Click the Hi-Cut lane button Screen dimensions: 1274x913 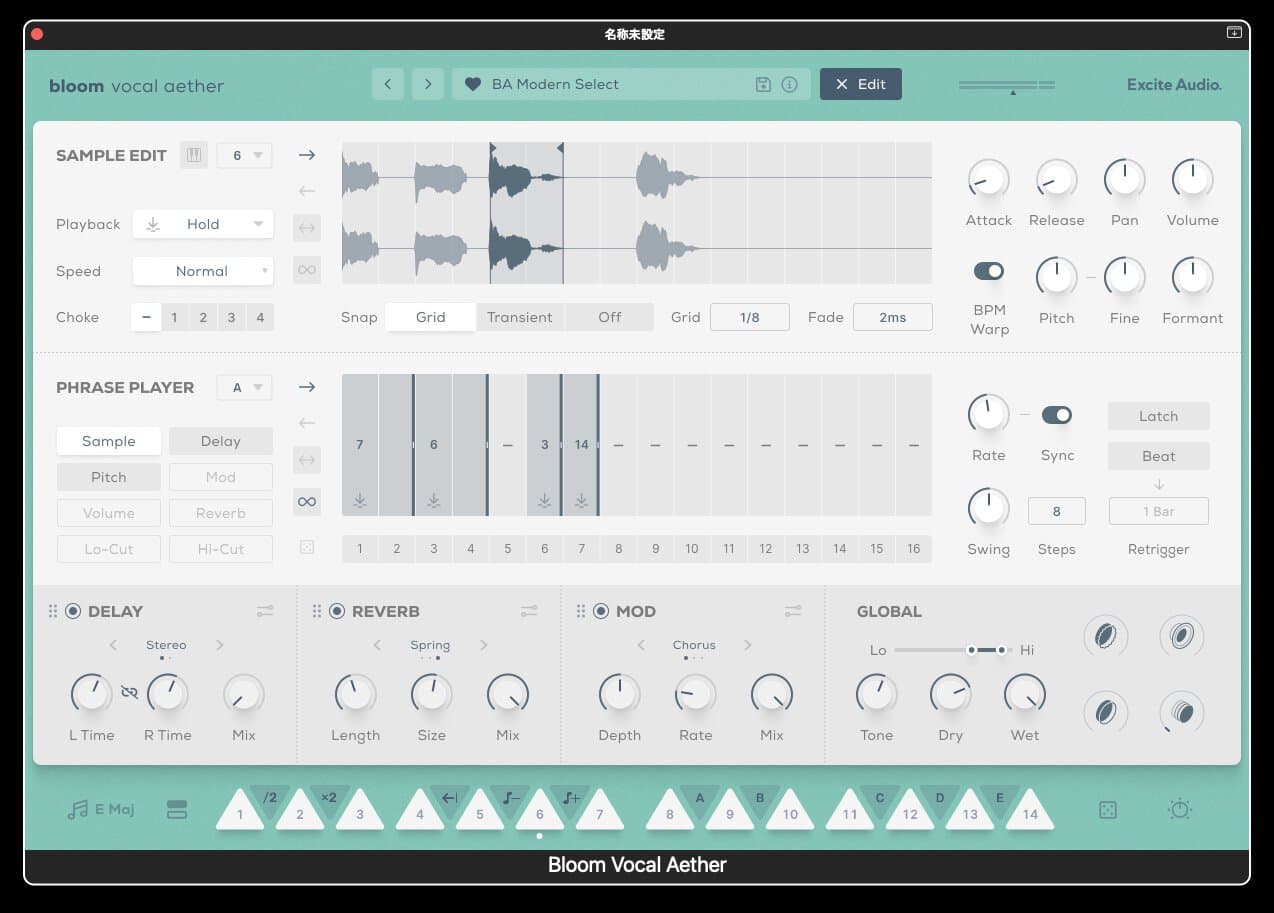(221, 549)
